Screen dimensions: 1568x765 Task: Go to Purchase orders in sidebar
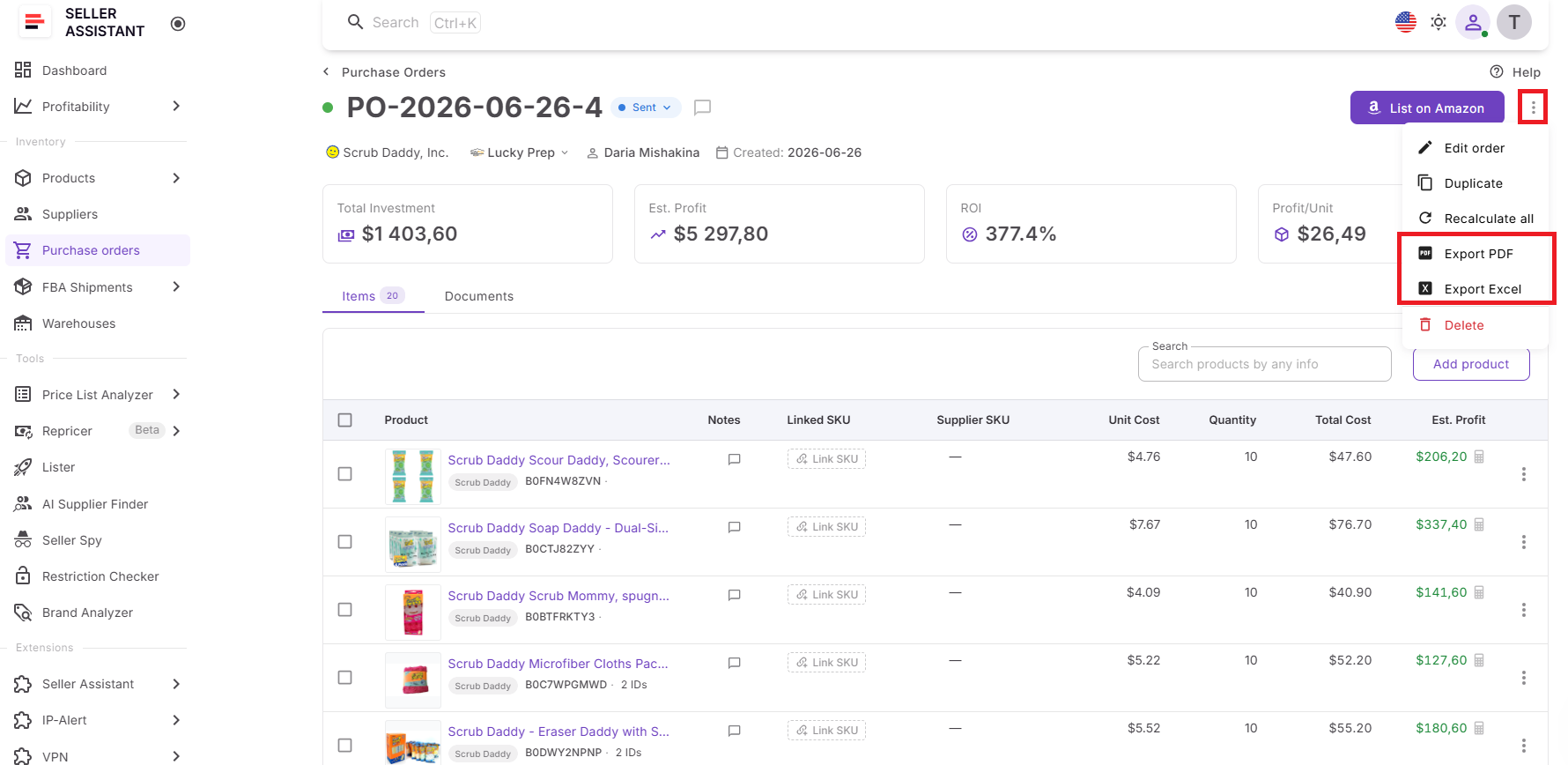[98, 250]
